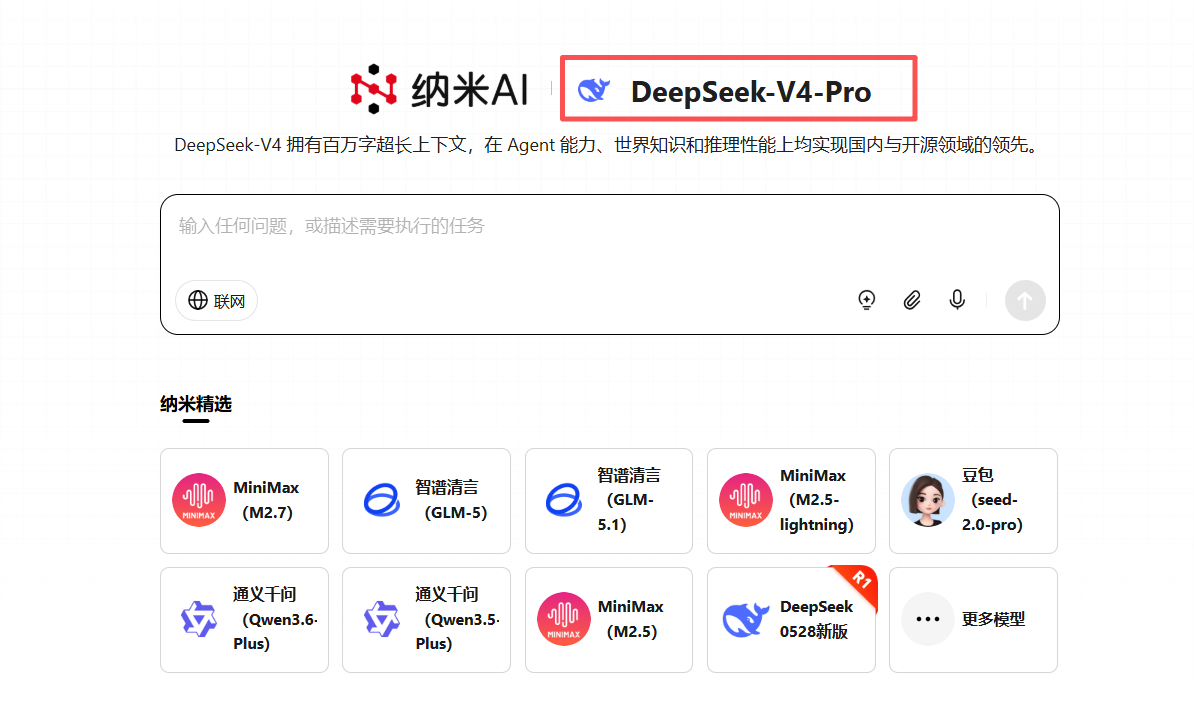Choose the 智谱清言 (GLM-5) model card

[426, 501]
